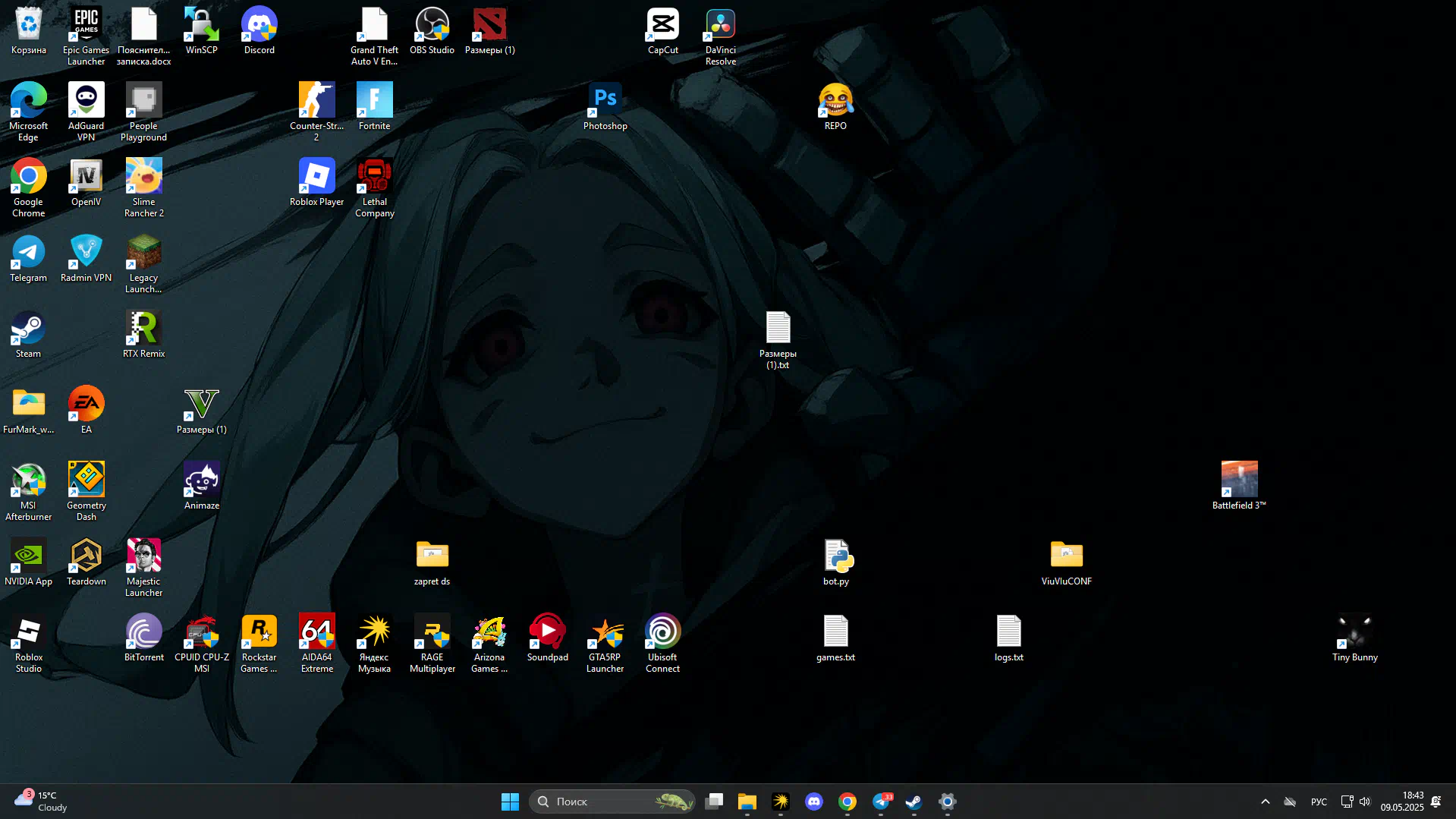Screen dimensions: 1456x819
Task: Open Discord desktop shortcut
Action: click(x=259, y=31)
